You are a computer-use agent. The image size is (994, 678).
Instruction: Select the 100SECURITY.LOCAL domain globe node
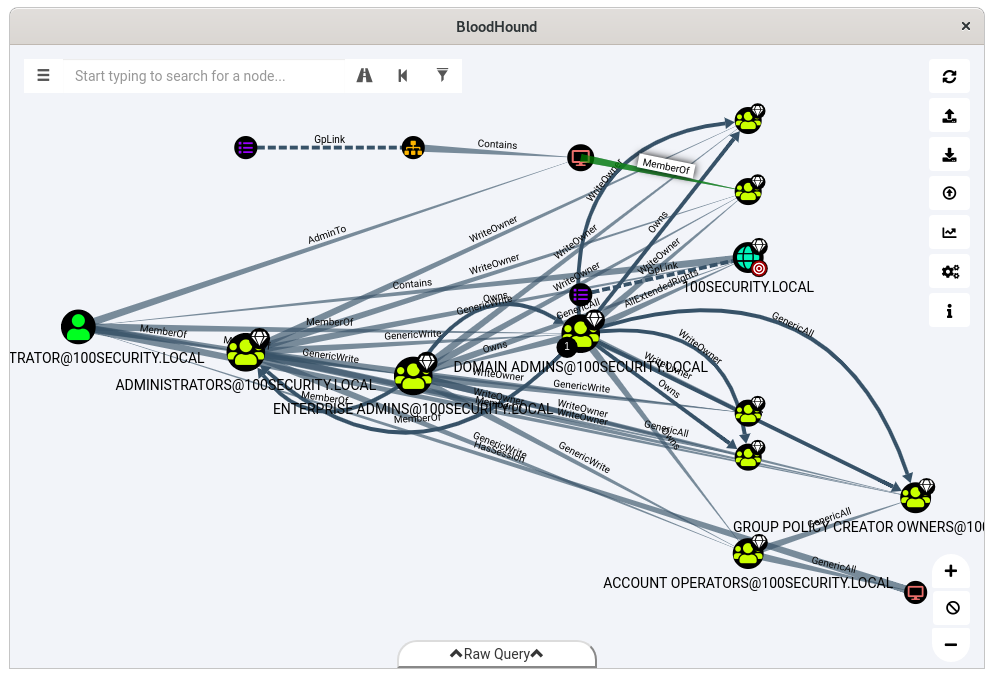tap(748, 258)
